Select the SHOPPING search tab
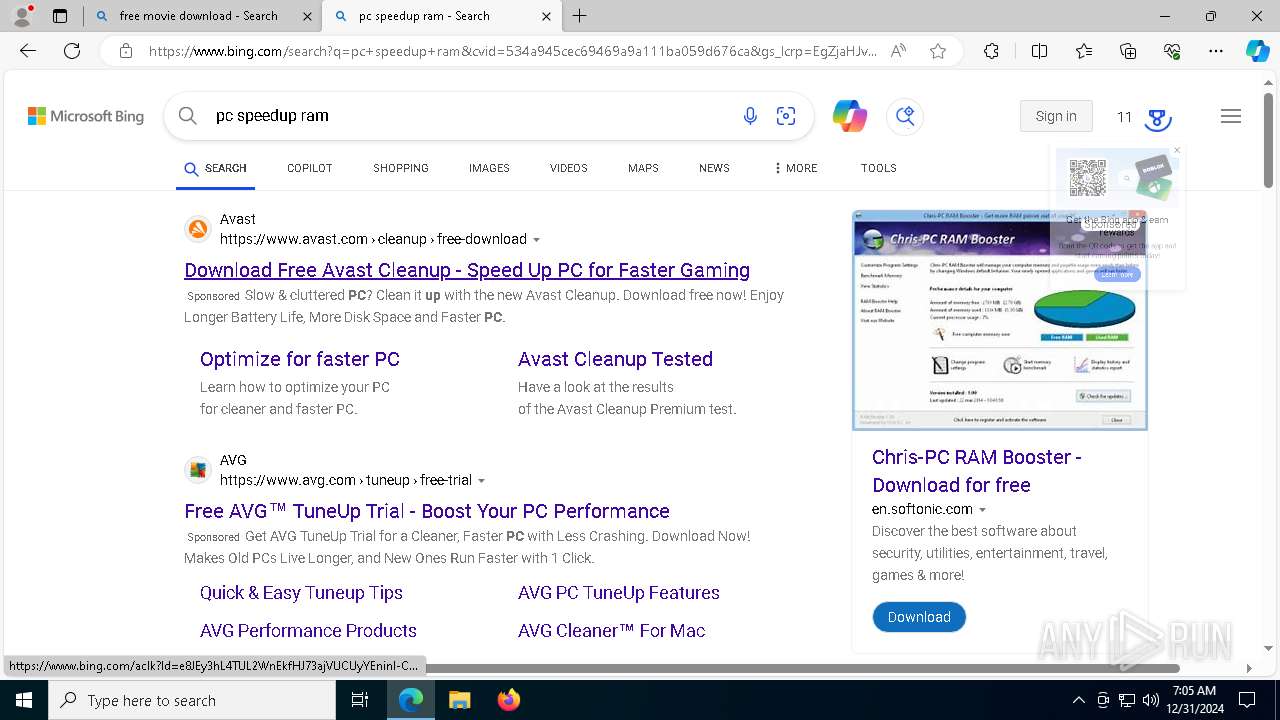 [x=401, y=168]
